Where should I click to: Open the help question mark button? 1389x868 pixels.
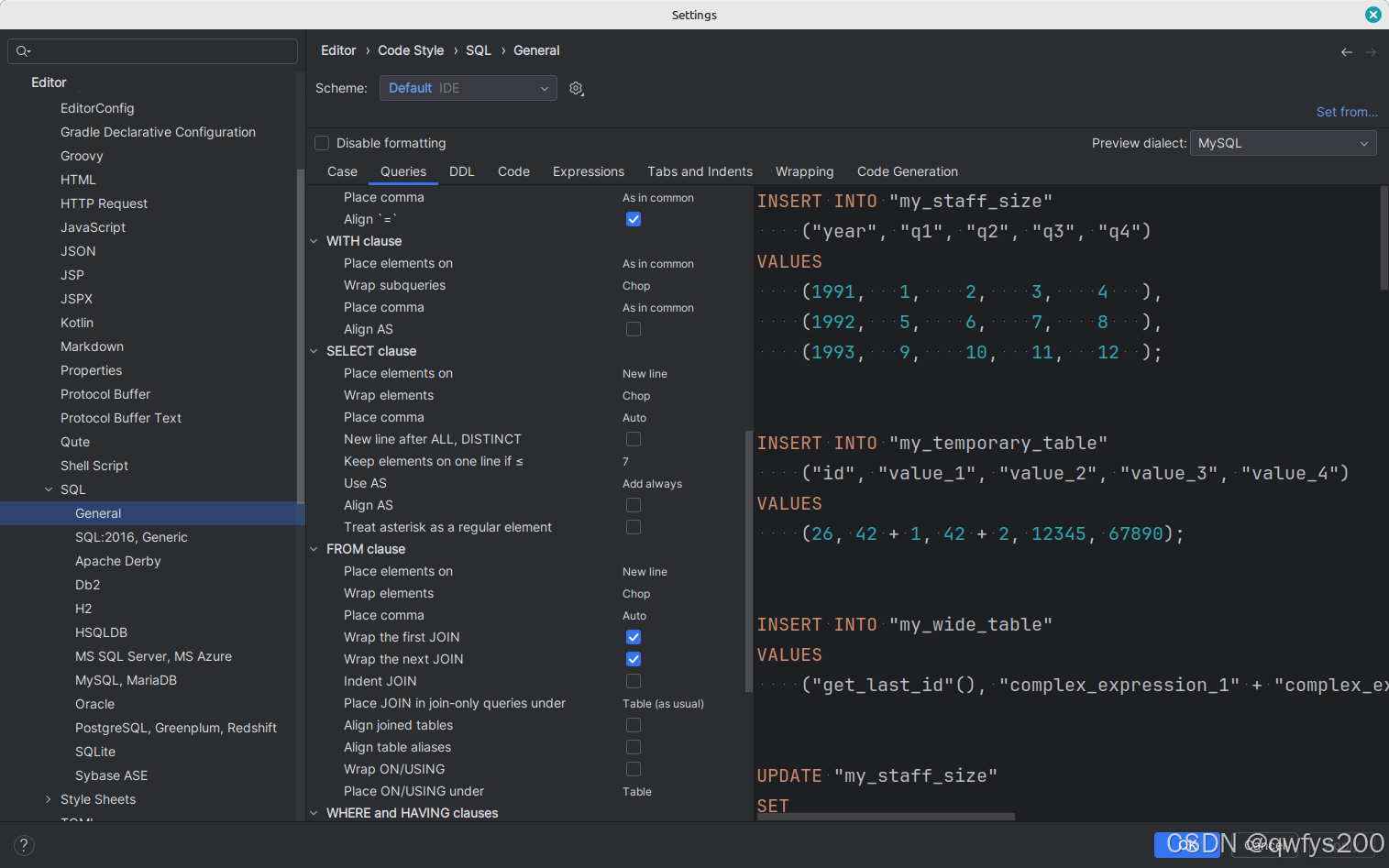(24, 845)
